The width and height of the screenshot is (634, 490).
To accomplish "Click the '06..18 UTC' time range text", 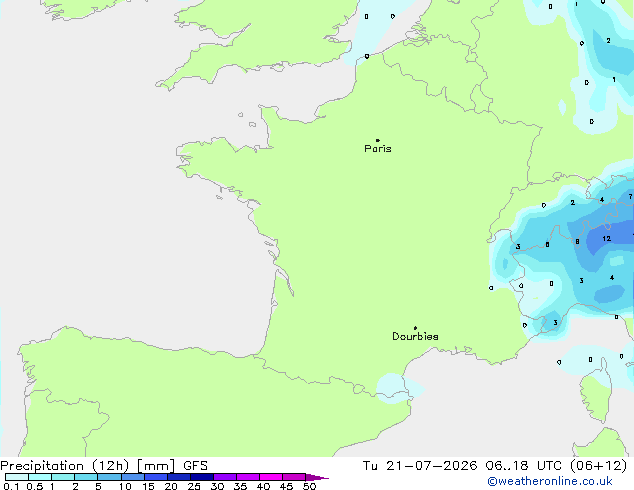I will pos(524,466).
